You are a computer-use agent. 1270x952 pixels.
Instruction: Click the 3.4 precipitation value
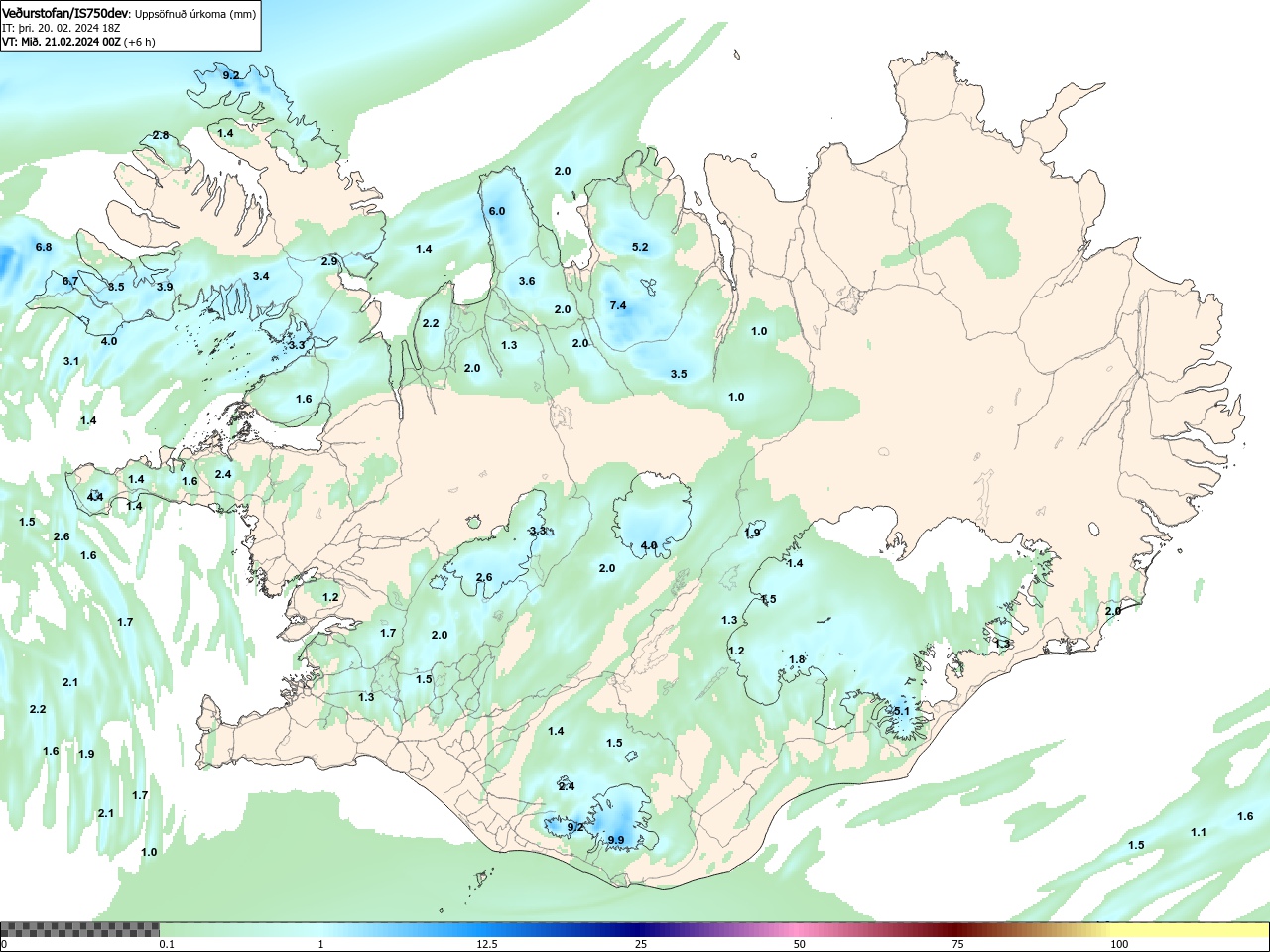pyautogui.click(x=261, y=276)
